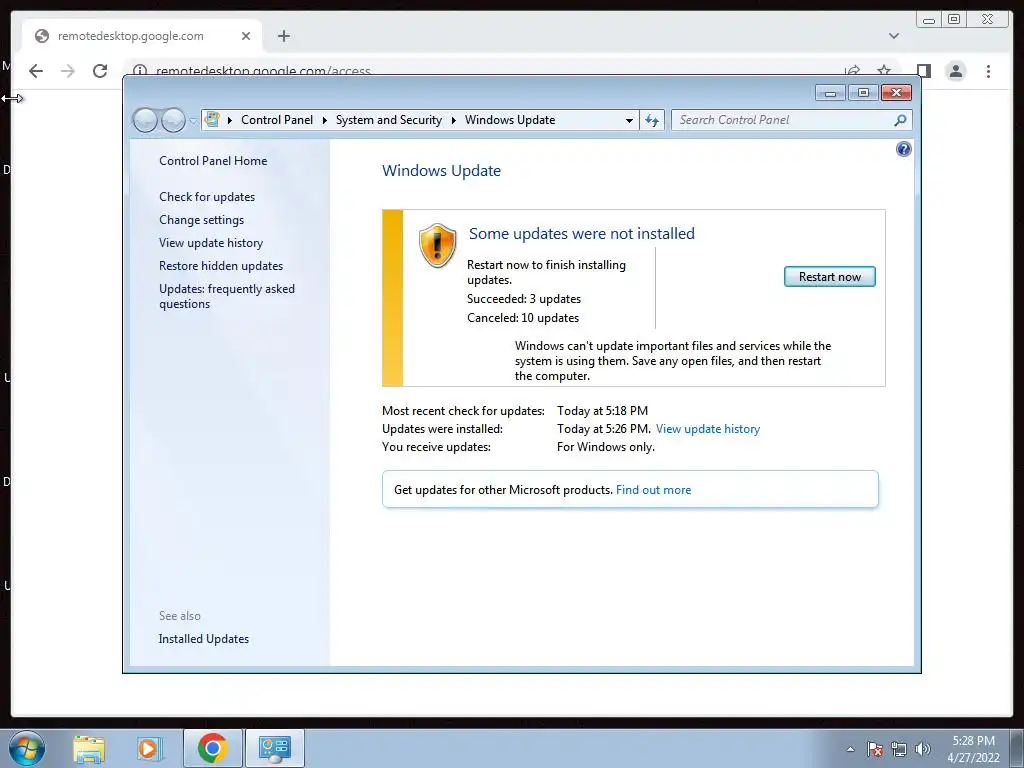1024x768 pixels.
Task: Click the "Some updates were not installed" heading
Action: click(581, 234)
